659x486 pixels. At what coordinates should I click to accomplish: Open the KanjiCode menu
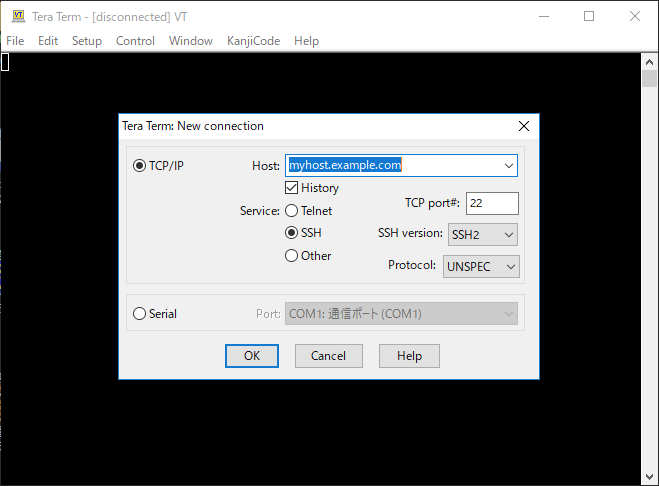pyautogui.click(x=253, y=41)
